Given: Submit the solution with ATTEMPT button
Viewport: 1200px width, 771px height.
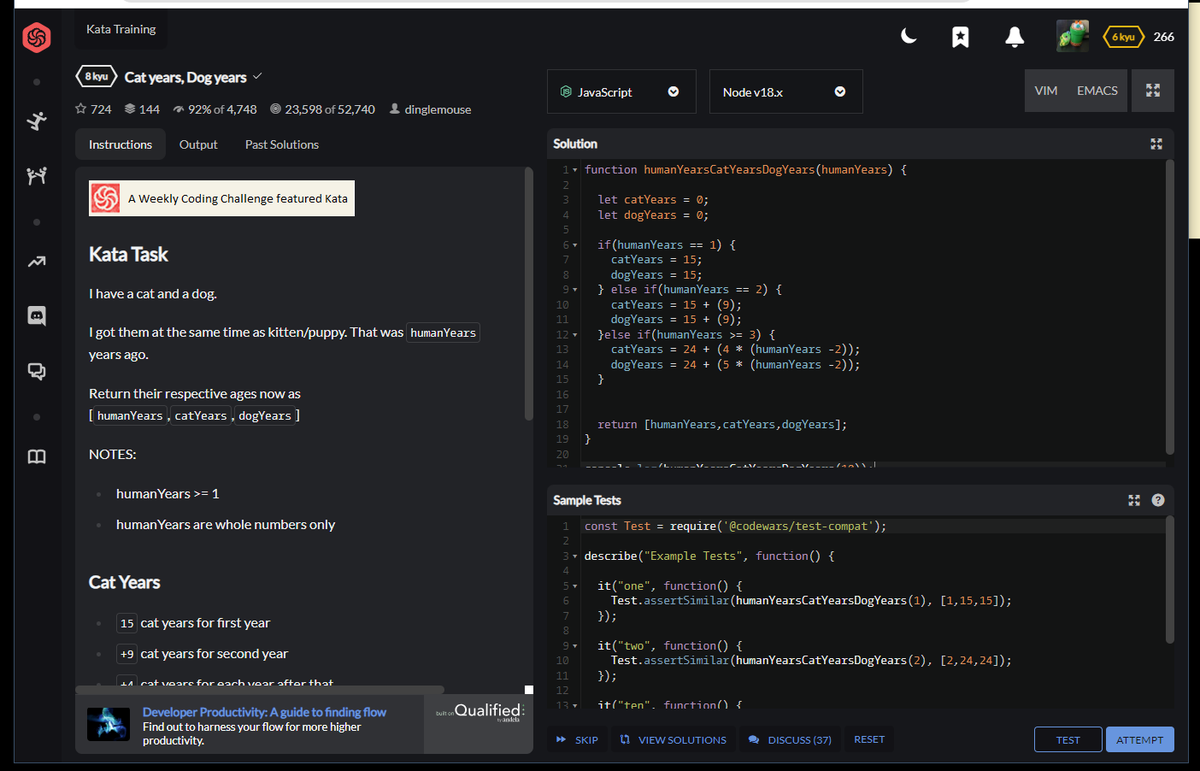Looking at the screenshot, I should (x=1140, y=740).
